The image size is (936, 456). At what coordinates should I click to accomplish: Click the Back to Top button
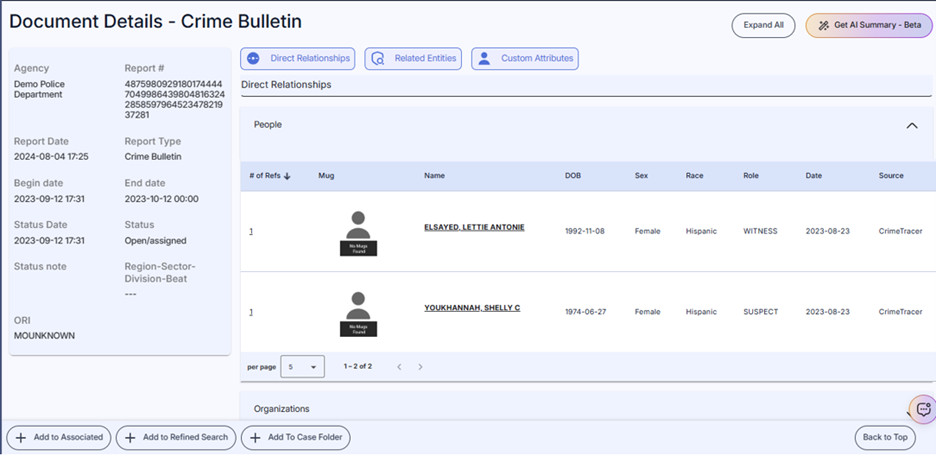click(885, 437)
